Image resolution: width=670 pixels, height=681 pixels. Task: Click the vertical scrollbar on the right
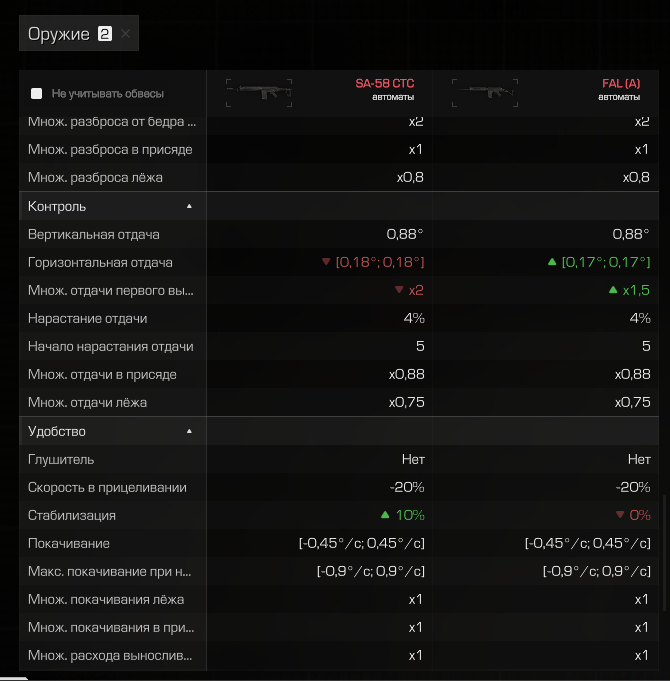[x=664, y=553]
